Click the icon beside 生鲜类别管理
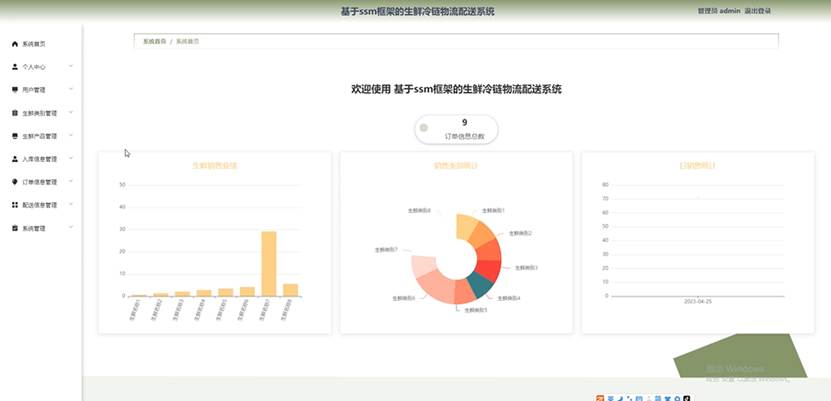 (x=15, y=113)
